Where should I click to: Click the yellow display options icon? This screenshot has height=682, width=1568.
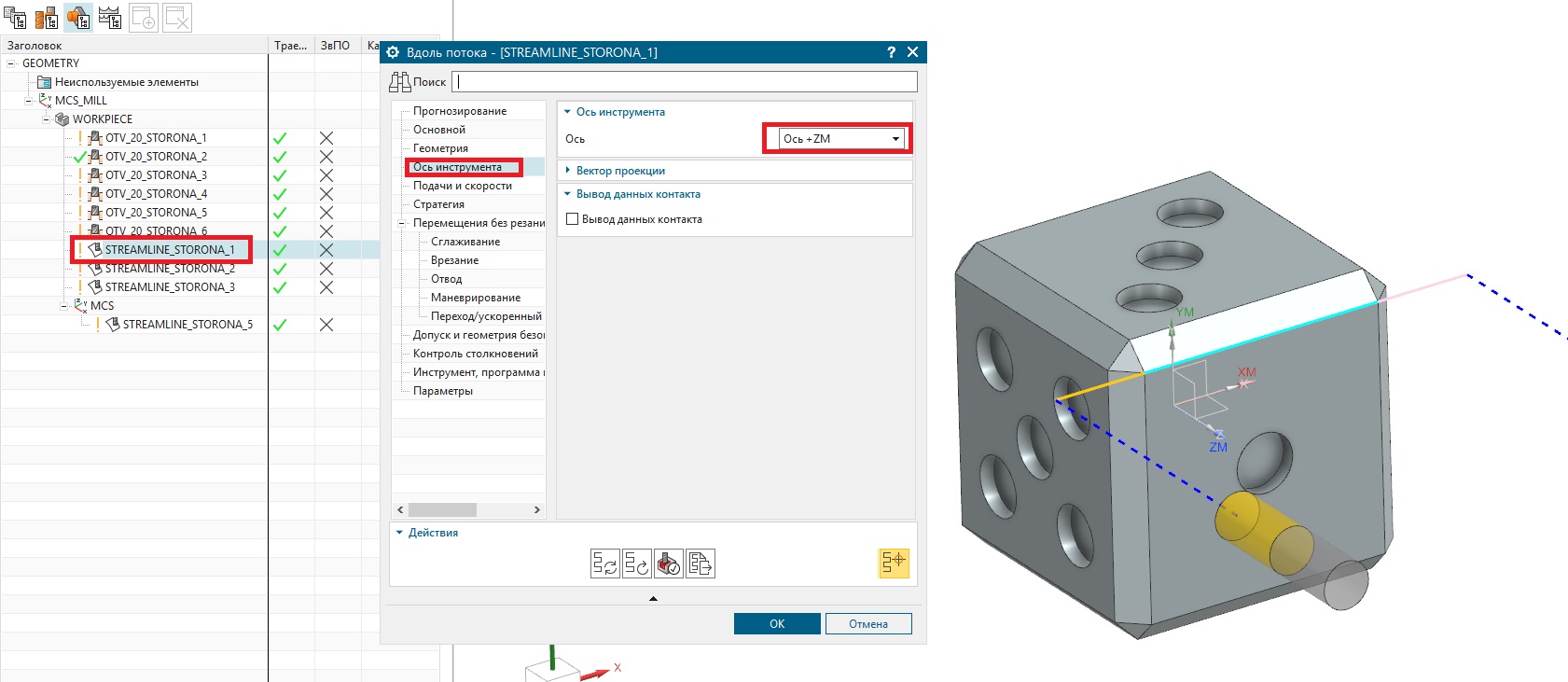tap(894, 563)
